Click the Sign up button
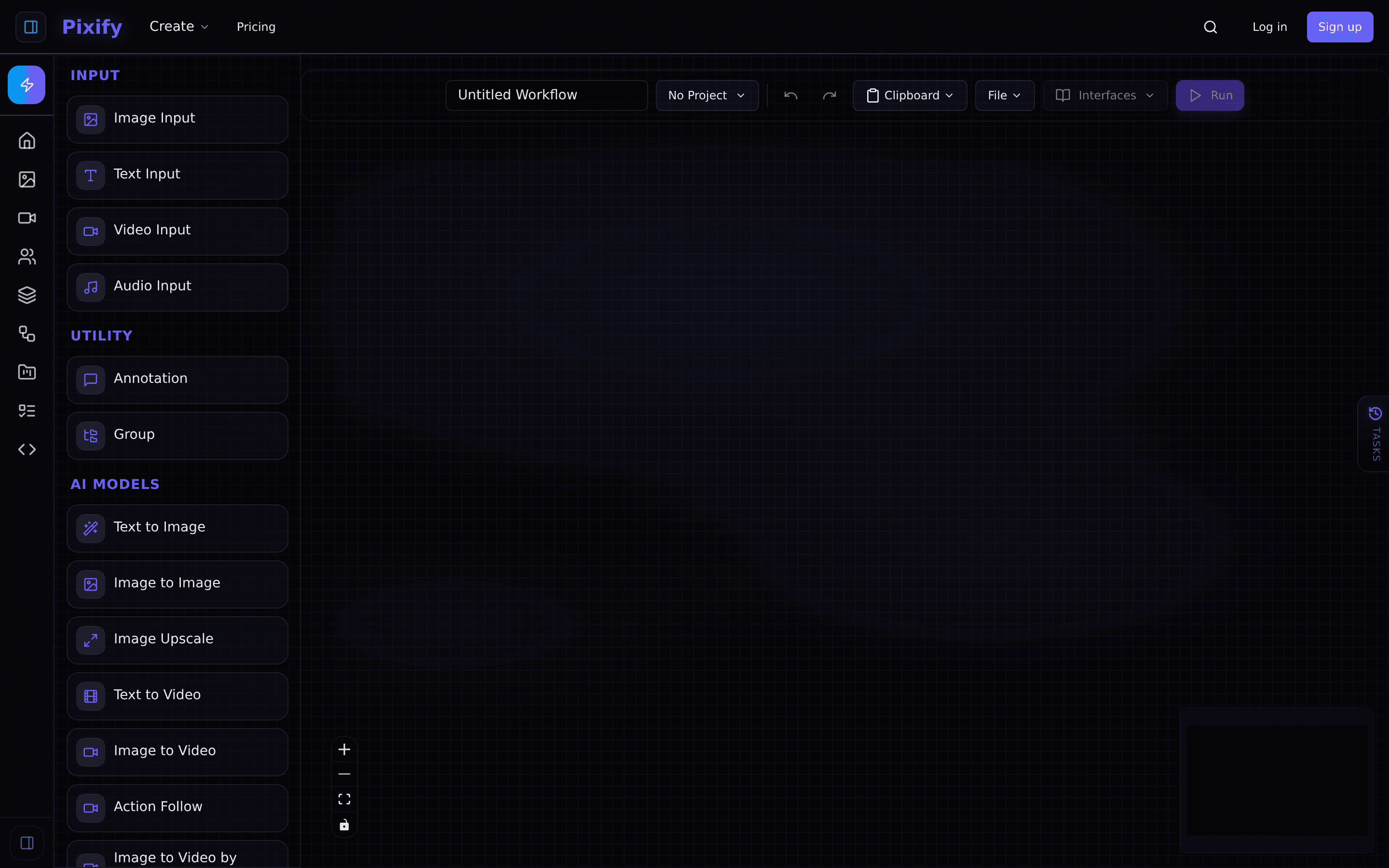The height and width of the screenshot is (868, 1389). click(x=1340, y=27)
